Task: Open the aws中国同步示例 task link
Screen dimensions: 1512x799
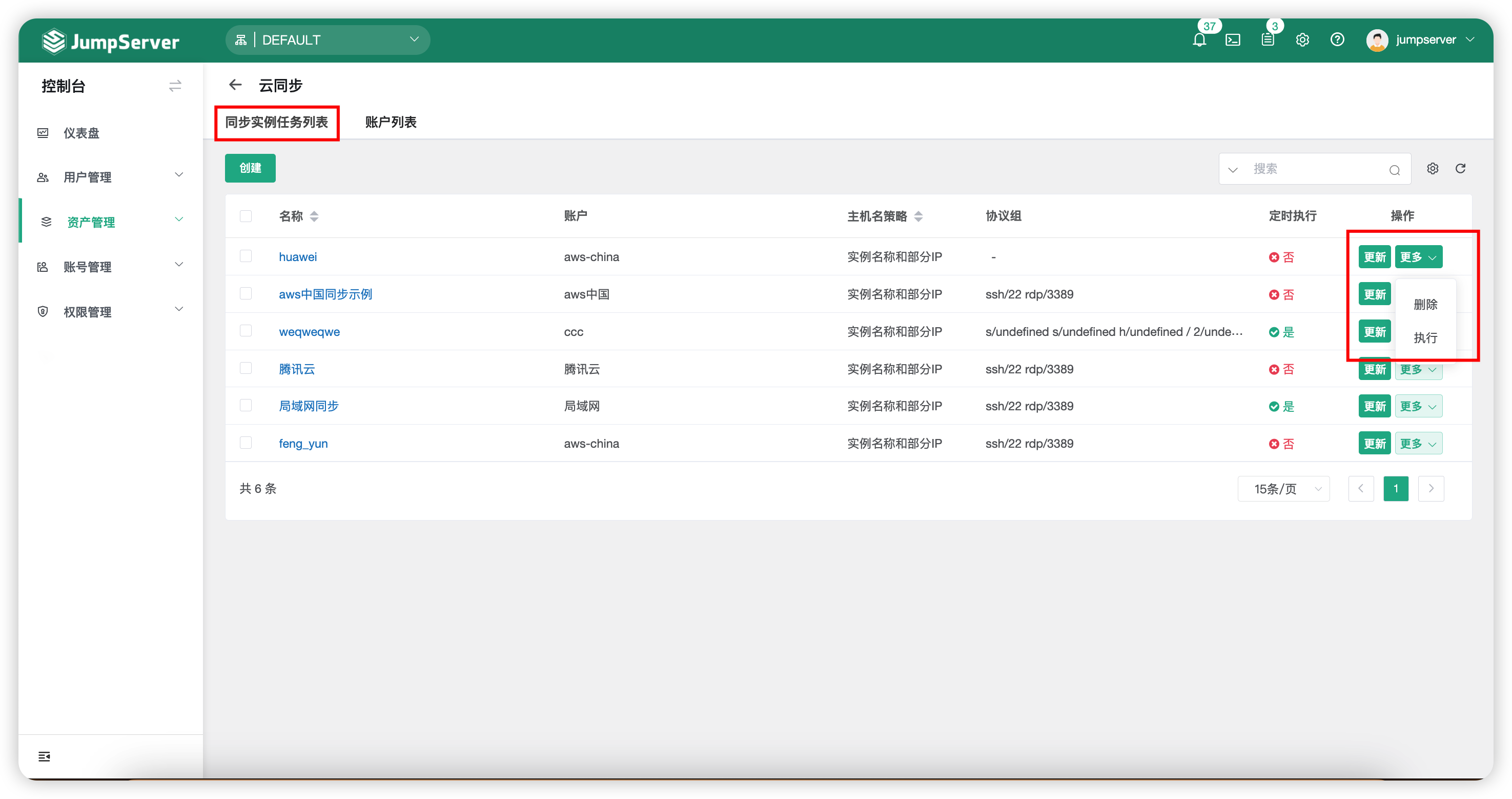Action: pos(325,294)
